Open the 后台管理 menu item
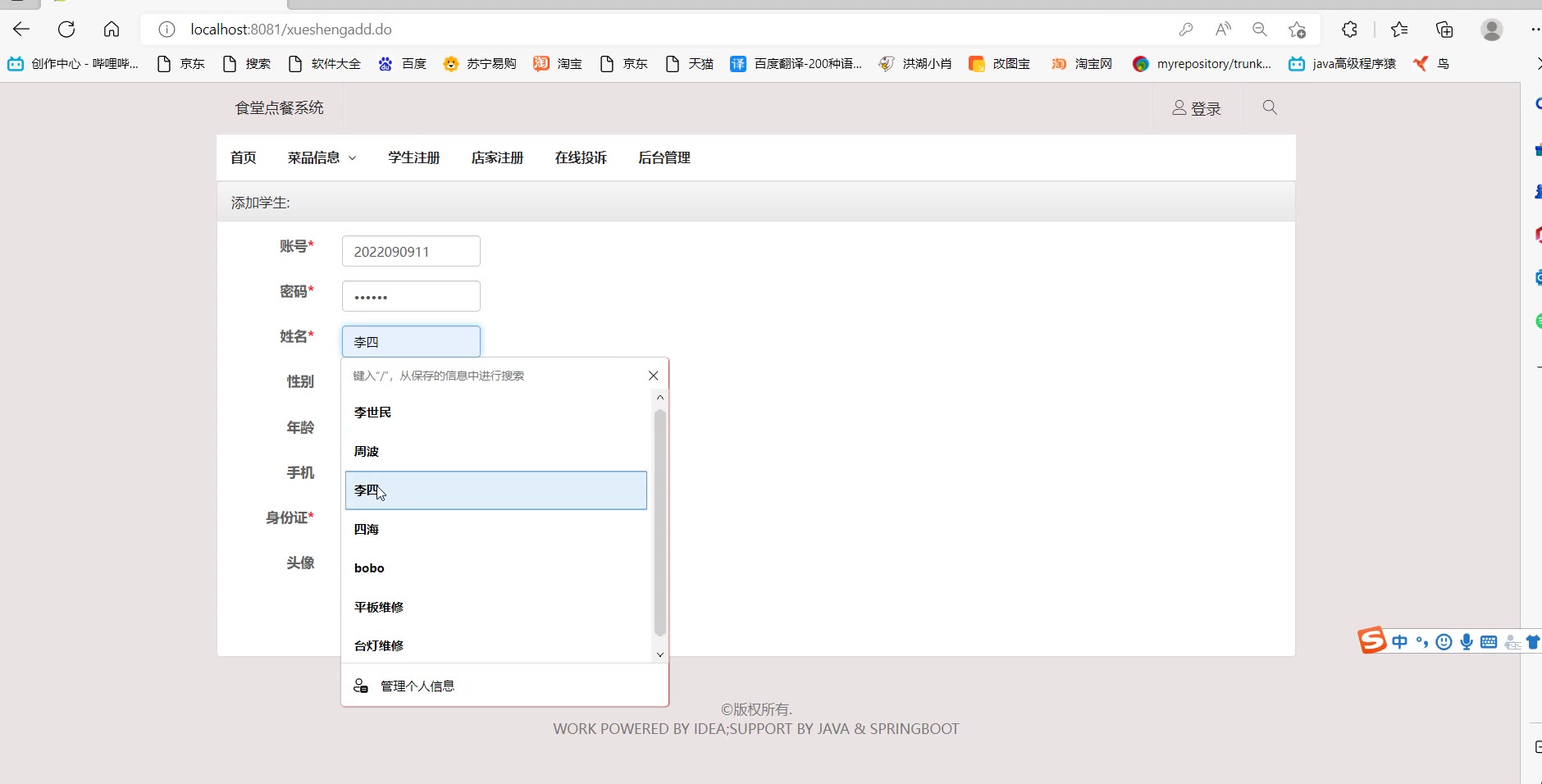This screenshot has width=1542, height=784. 664,157
